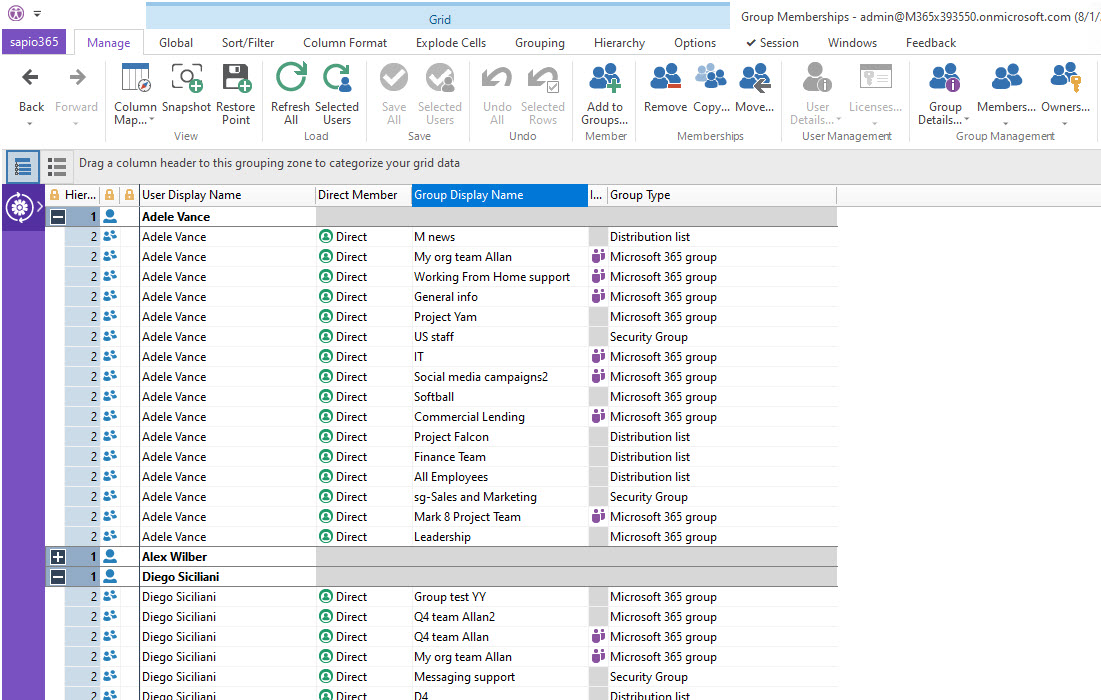
Task: Switch to the flat list view toggle
Action: point(57,167)
